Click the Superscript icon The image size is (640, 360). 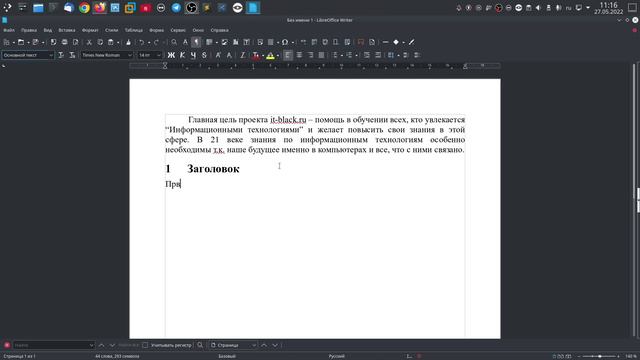[x=218, y=55]
